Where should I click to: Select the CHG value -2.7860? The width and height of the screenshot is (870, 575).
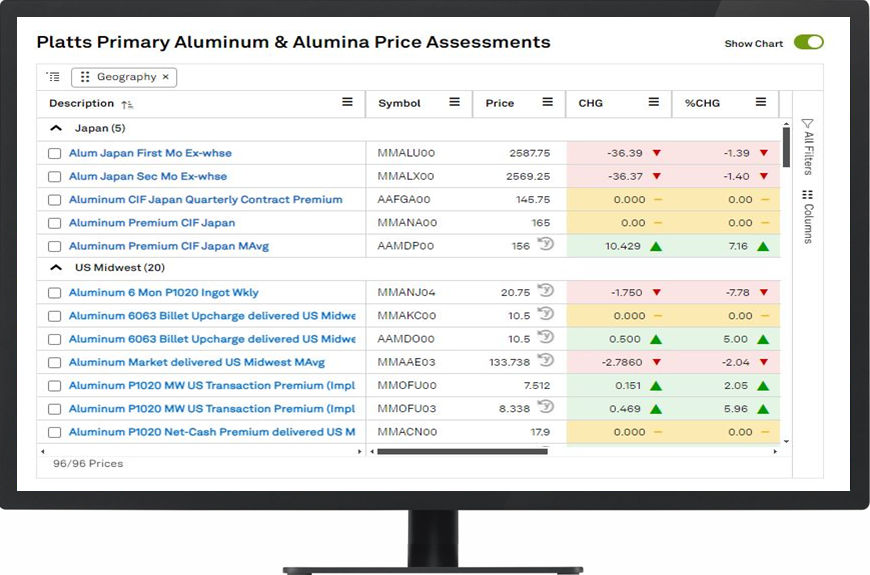point(622,362)
